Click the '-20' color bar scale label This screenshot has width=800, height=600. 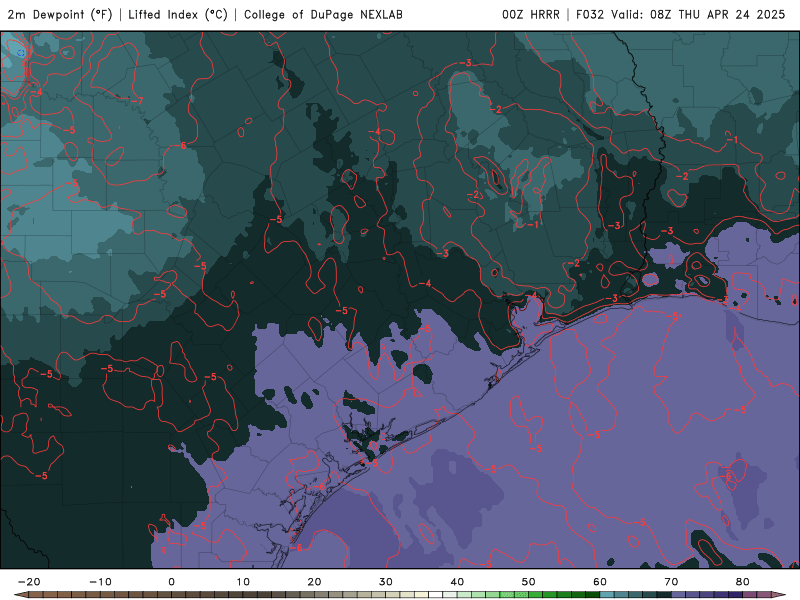(29, 582)
